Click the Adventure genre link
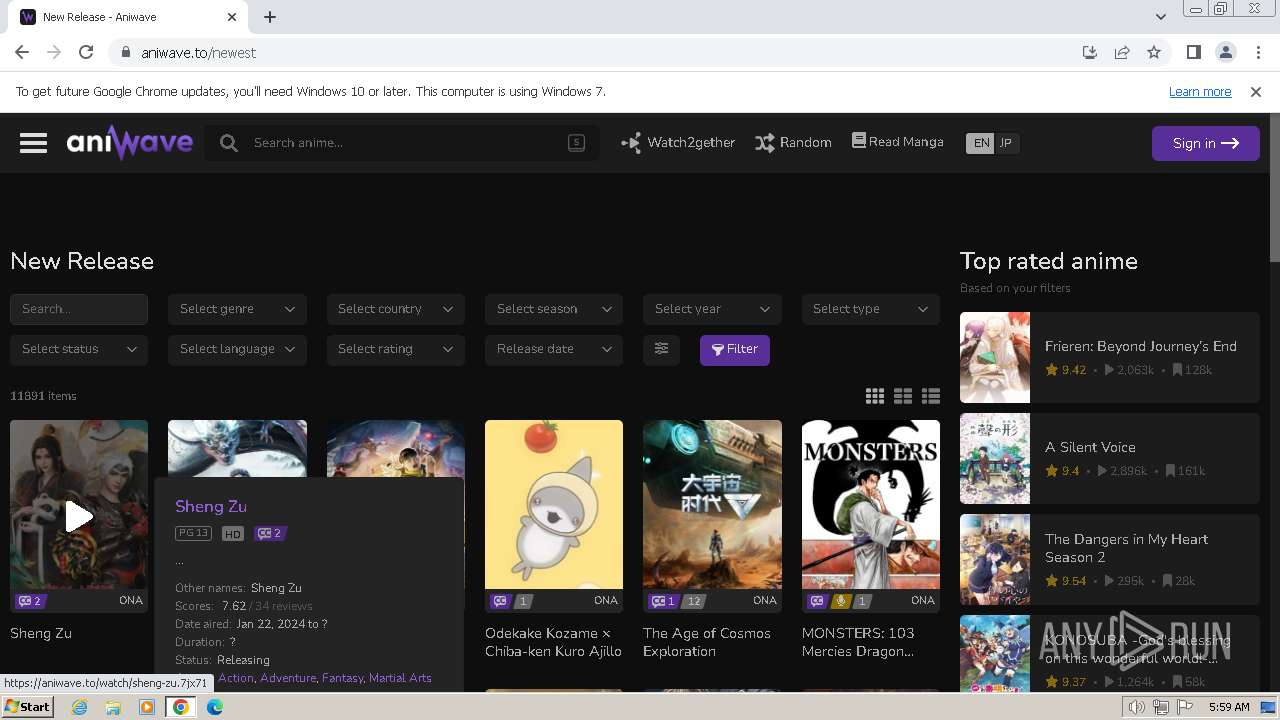 tap(288, 678)
